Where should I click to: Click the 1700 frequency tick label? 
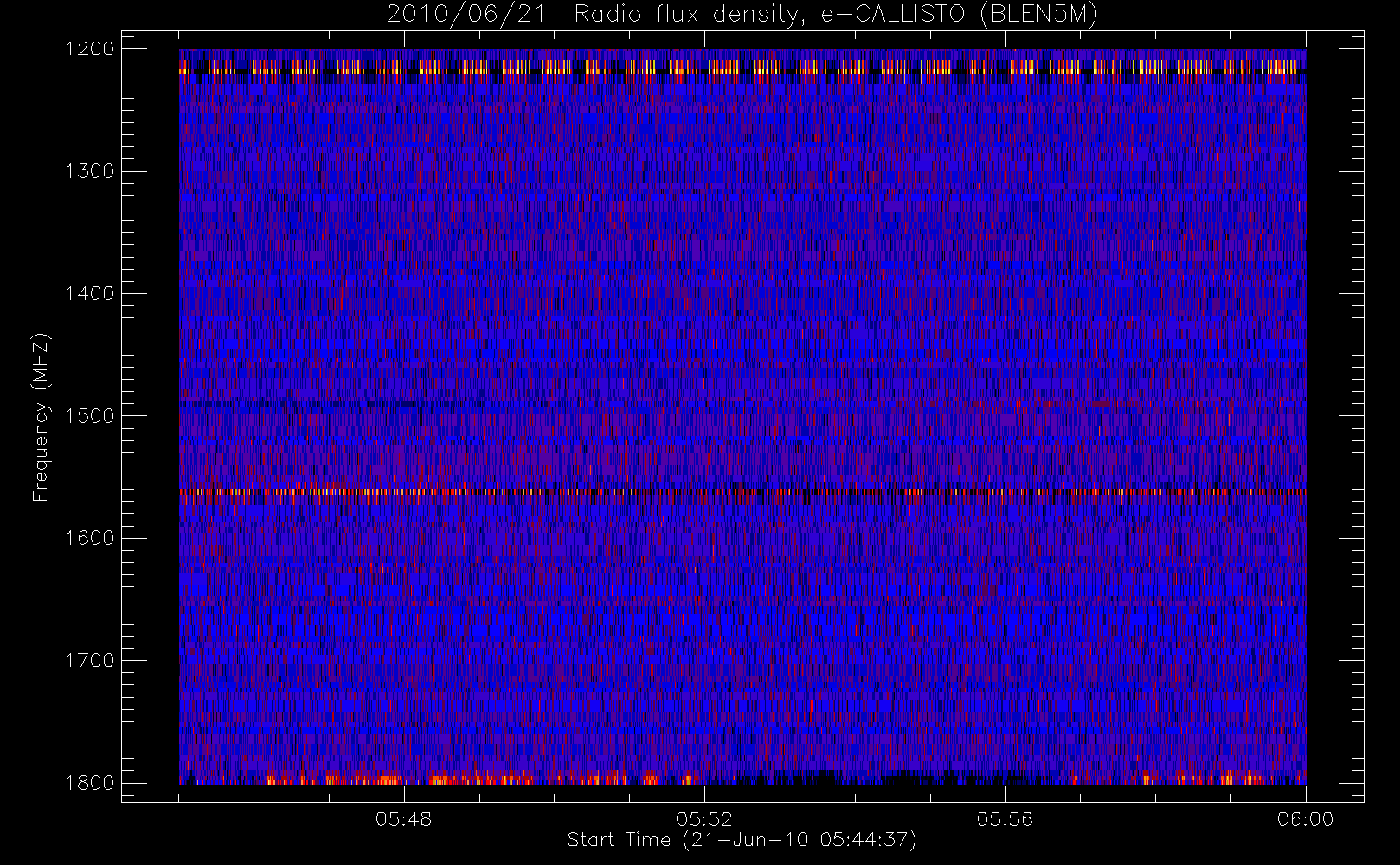coord(90,661)
